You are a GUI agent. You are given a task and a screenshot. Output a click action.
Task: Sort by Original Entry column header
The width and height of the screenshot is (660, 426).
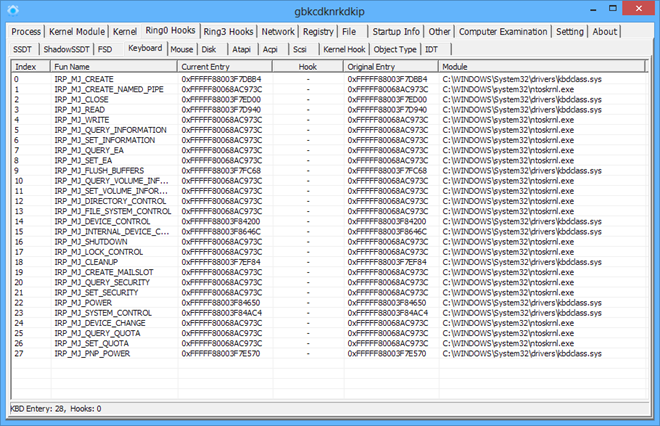[x=391, y=67]
